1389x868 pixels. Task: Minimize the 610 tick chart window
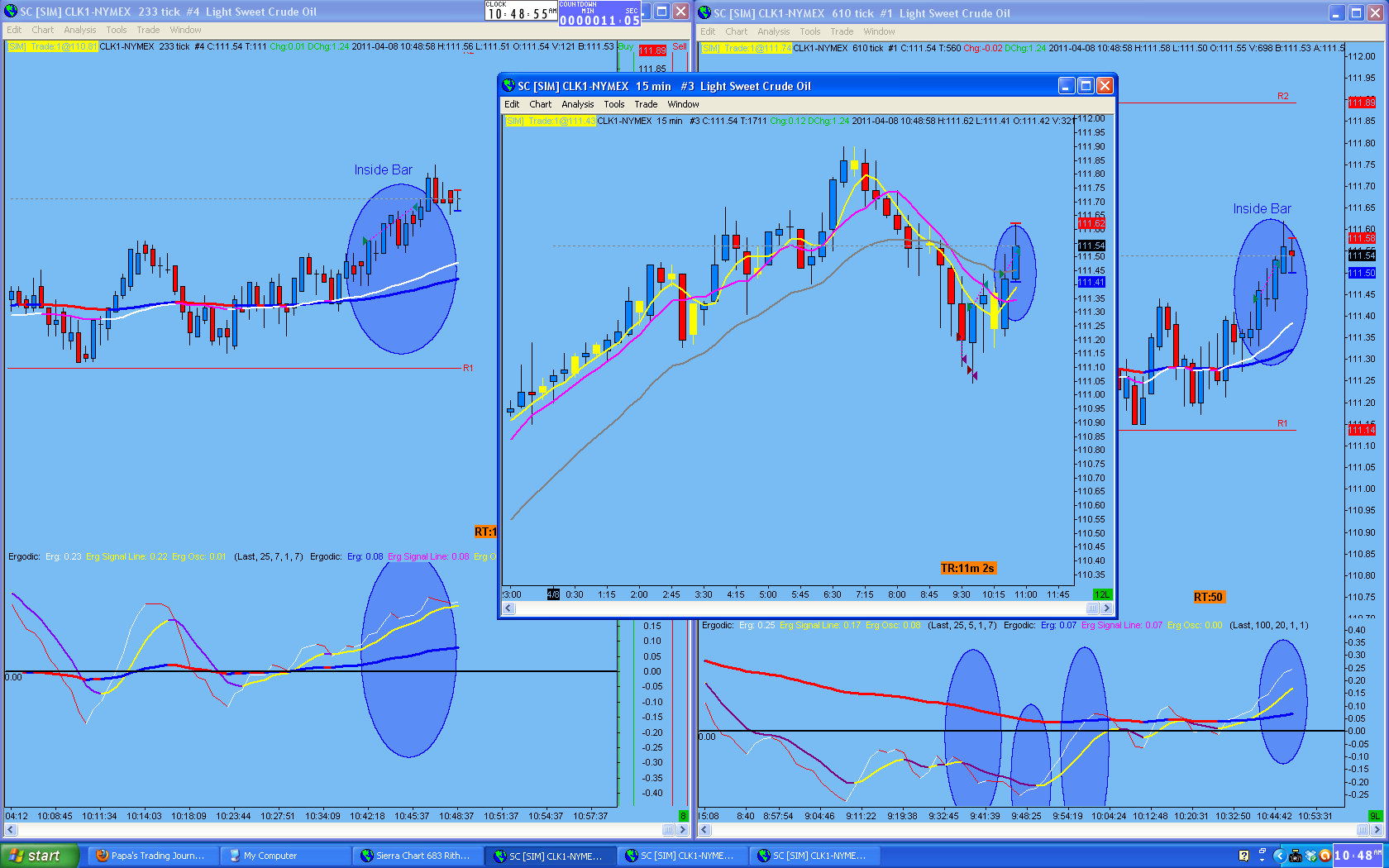pyautogui.click(x=1337, y=13)
